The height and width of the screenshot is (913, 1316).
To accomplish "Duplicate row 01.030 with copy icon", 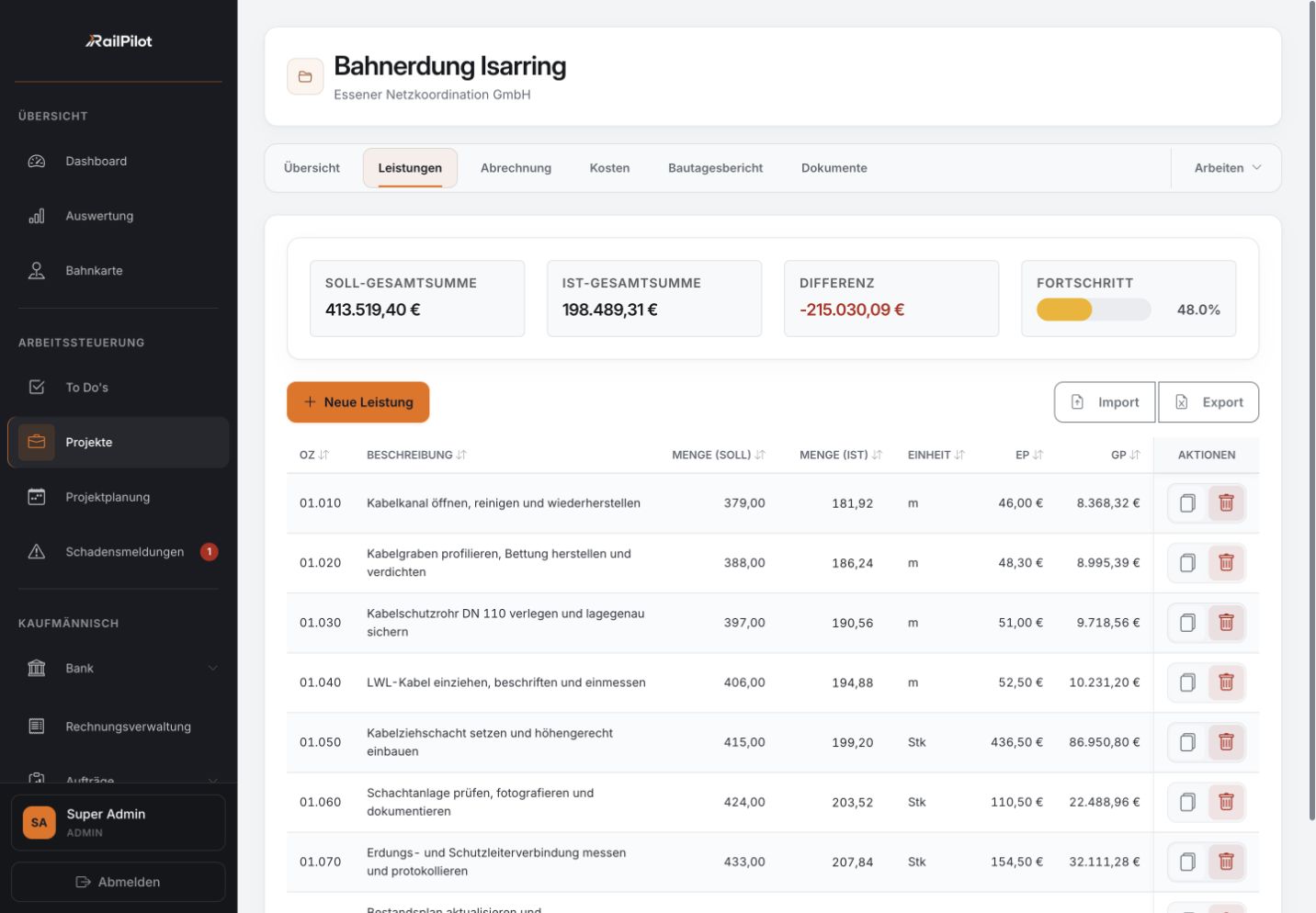I will pyautogui.click(x=1187, y=623).
